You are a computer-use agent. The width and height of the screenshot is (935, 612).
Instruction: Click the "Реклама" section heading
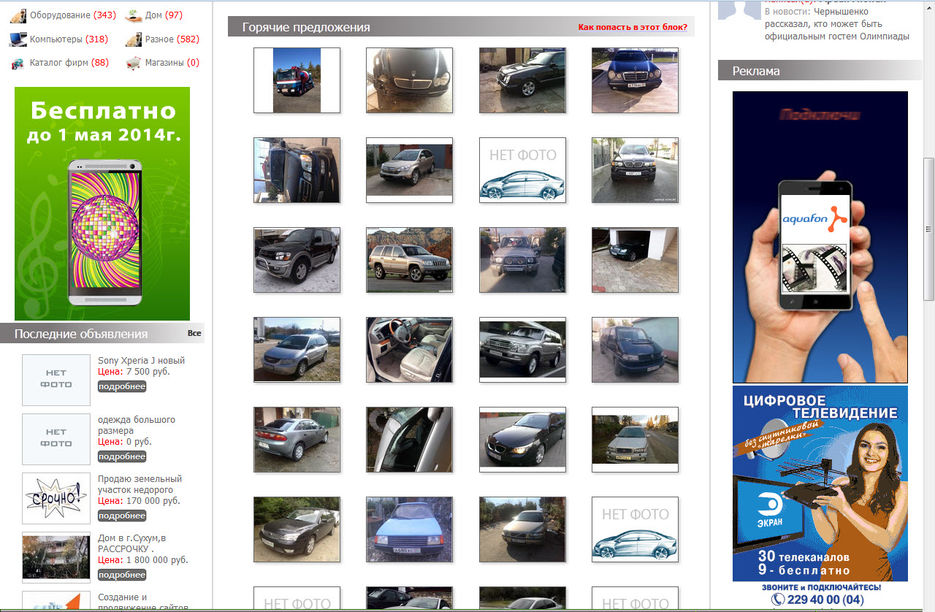pyautogui.click(x=756, y=70)
